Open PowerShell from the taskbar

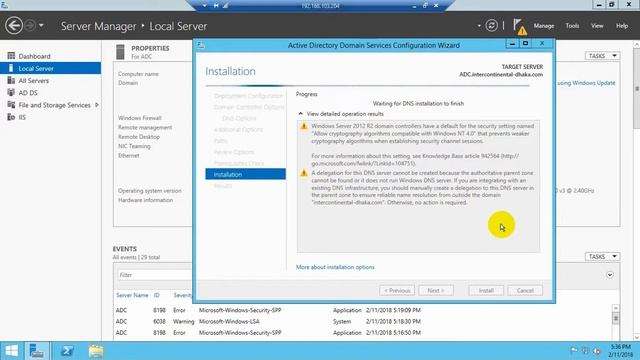tap(67, 351)
